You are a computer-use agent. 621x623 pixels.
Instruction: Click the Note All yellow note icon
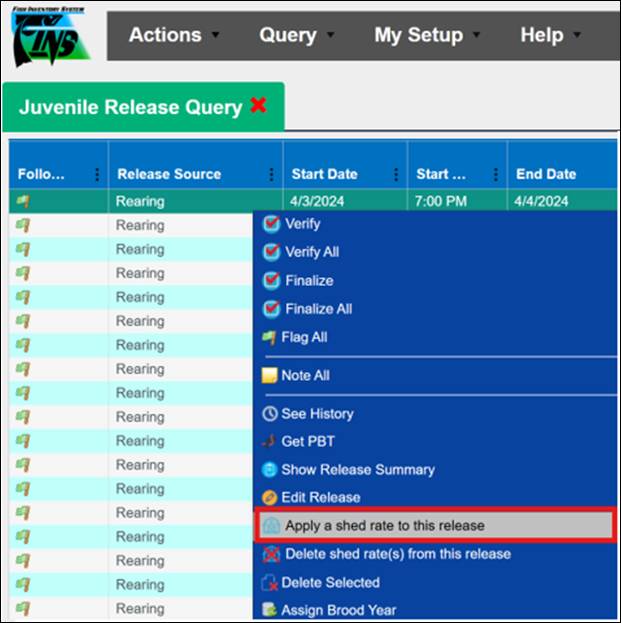(269, 375)
